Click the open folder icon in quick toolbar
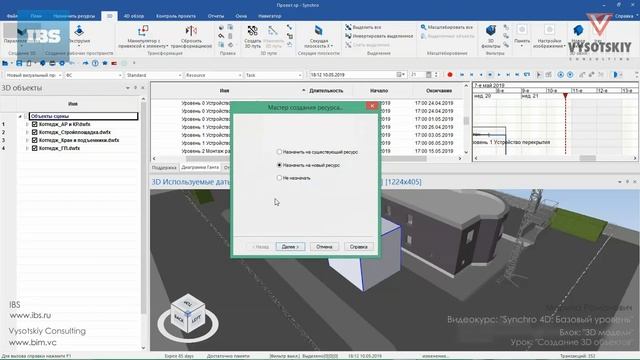The width and height of the screenshot is (640, 360). (x=5, y=63)
